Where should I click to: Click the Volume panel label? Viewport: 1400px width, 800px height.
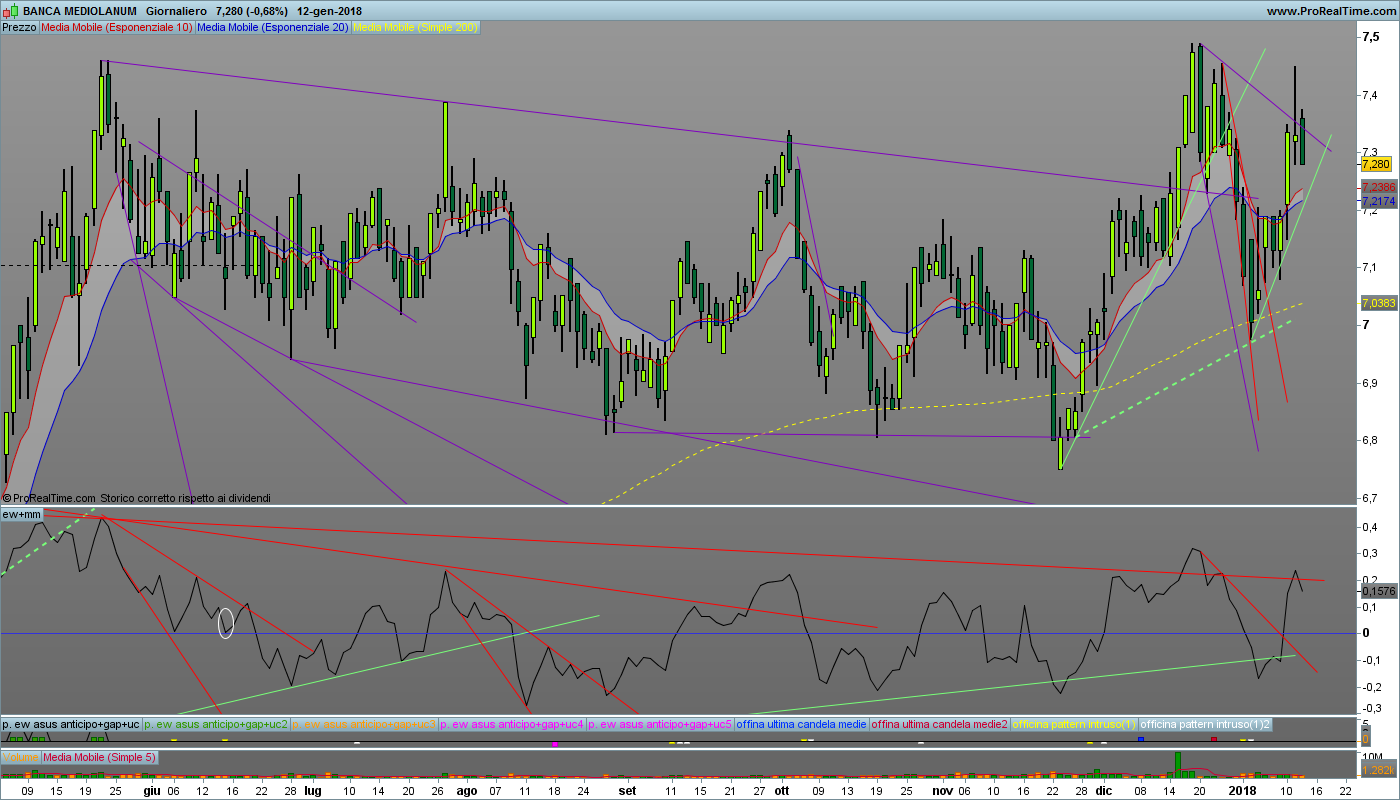[20, 757]
